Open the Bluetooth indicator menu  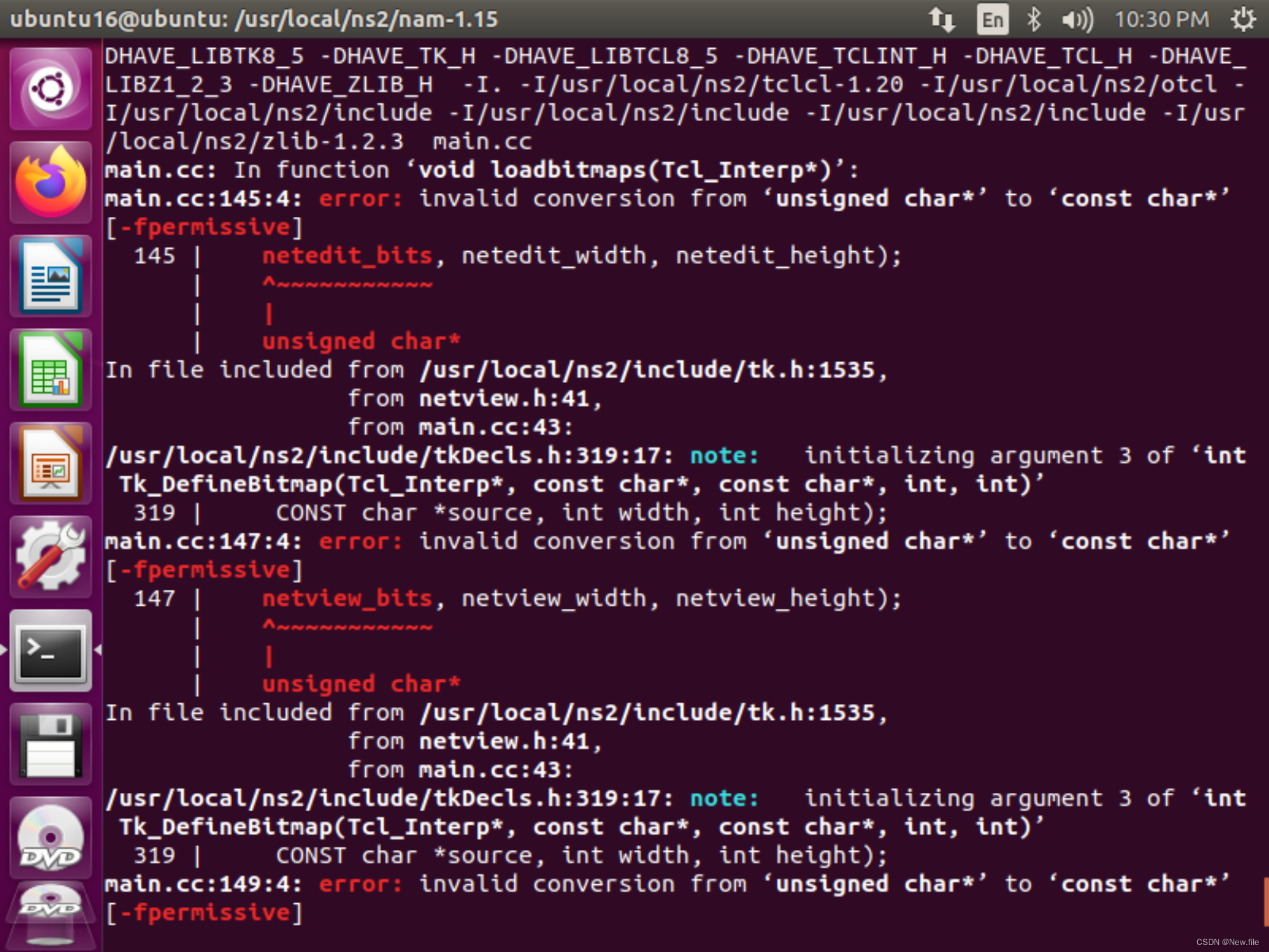coord(1034,20)
